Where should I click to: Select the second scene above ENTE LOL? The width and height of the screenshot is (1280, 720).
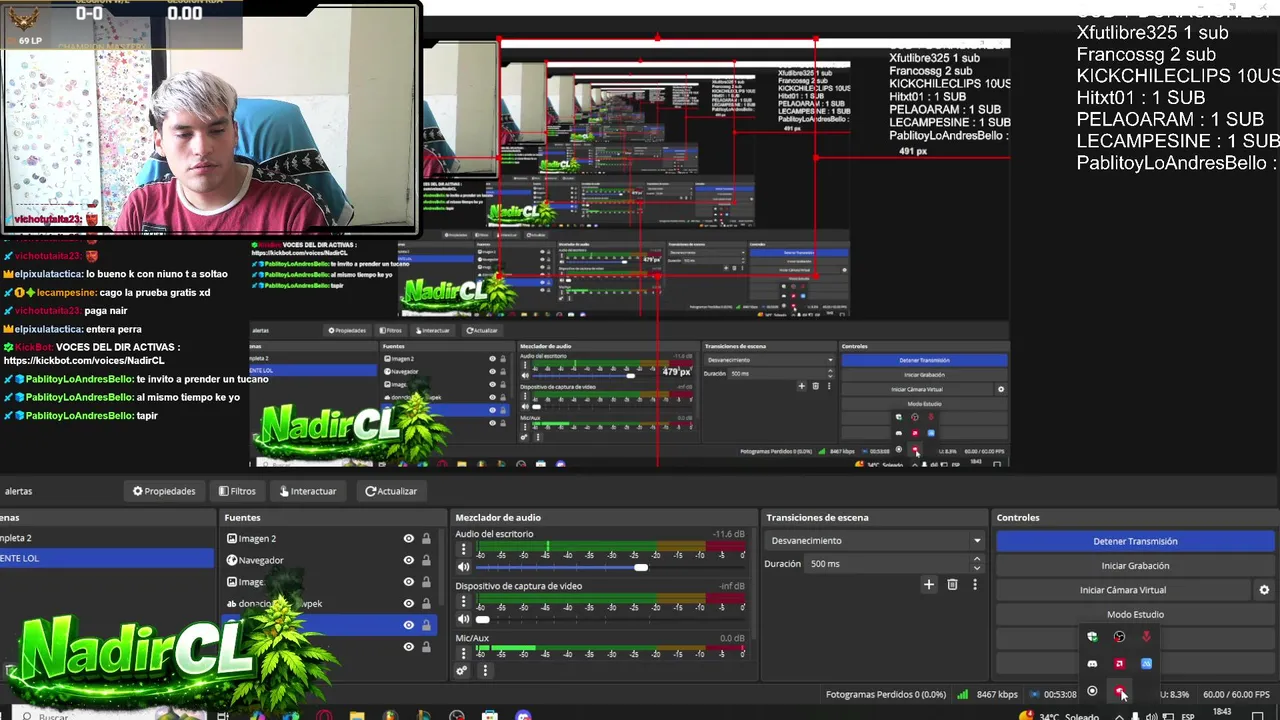105,538
